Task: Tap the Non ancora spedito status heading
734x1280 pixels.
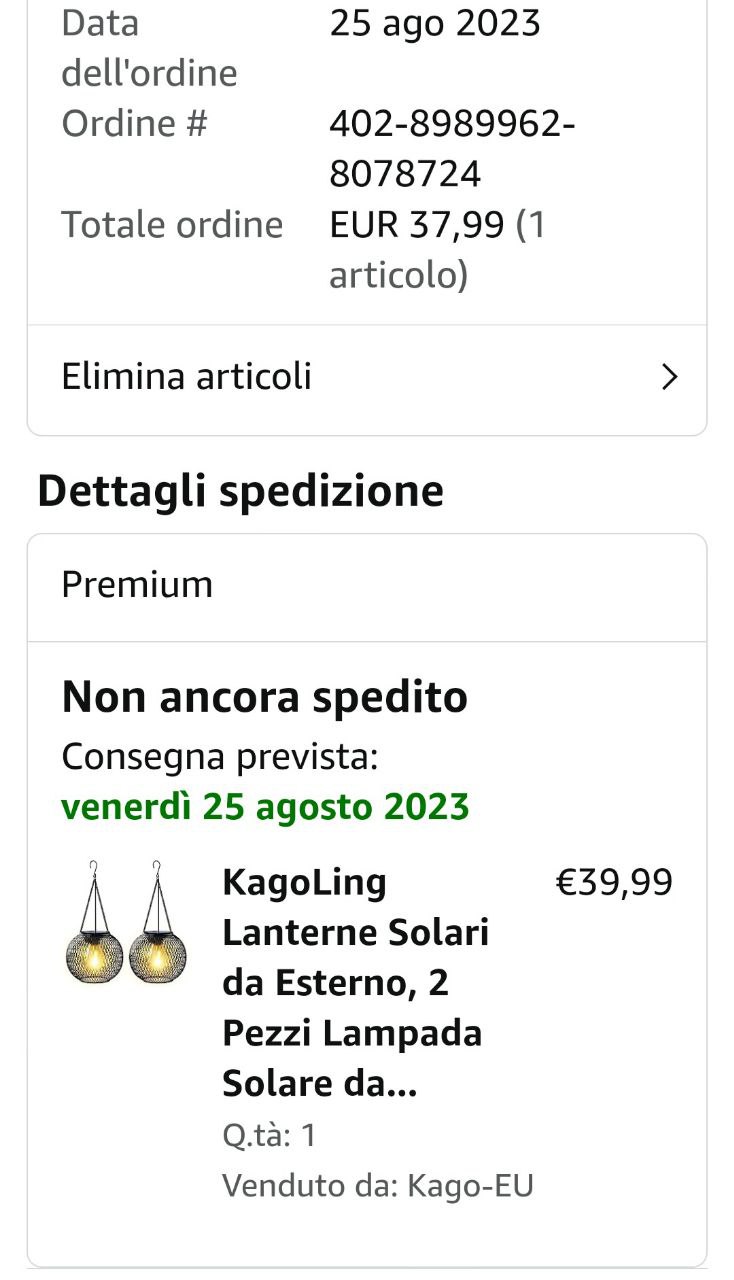Action: tap(265, 697)
